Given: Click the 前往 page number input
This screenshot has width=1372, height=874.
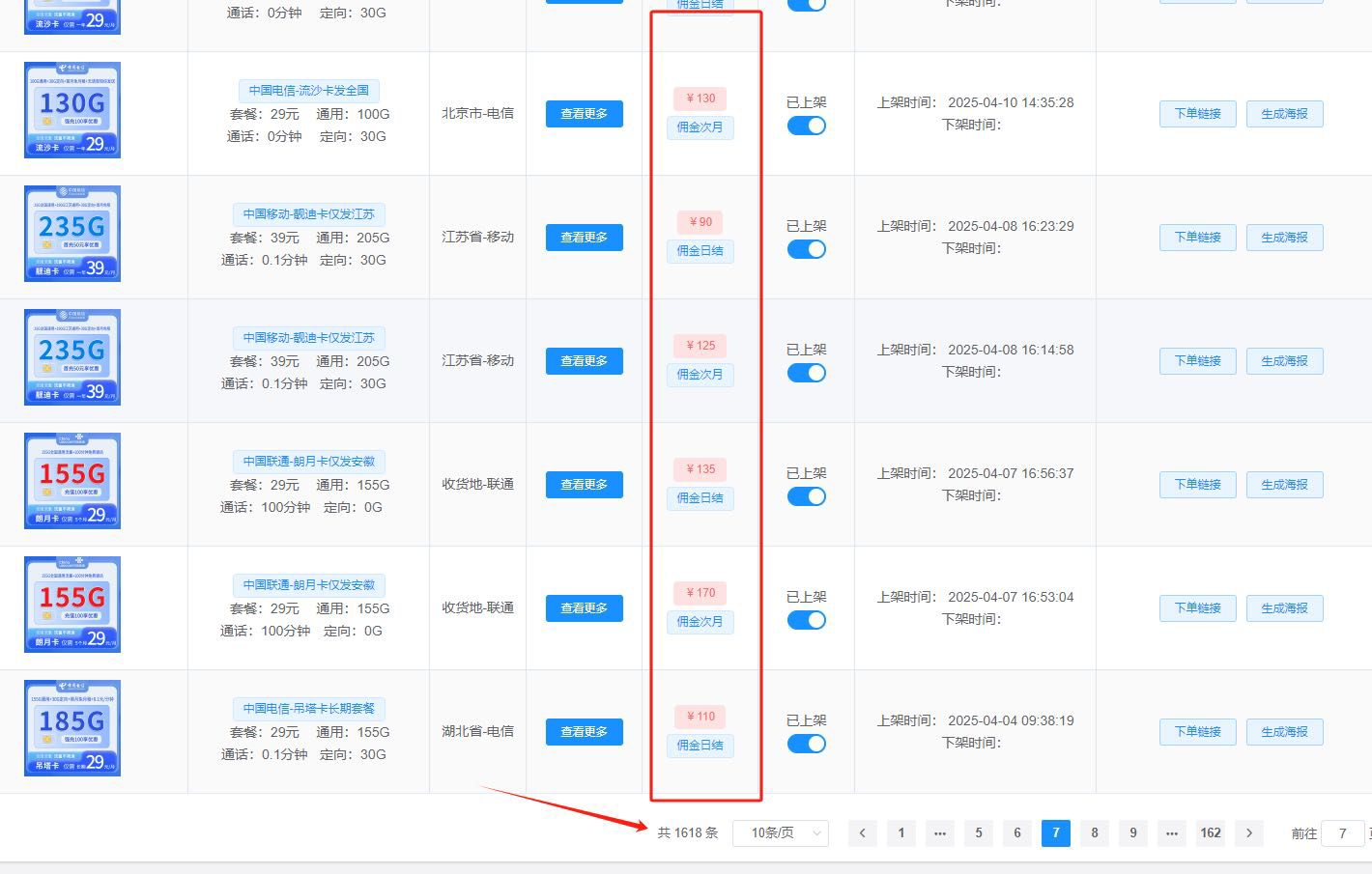Looking at the screenshot, I should coord(1343,832).
